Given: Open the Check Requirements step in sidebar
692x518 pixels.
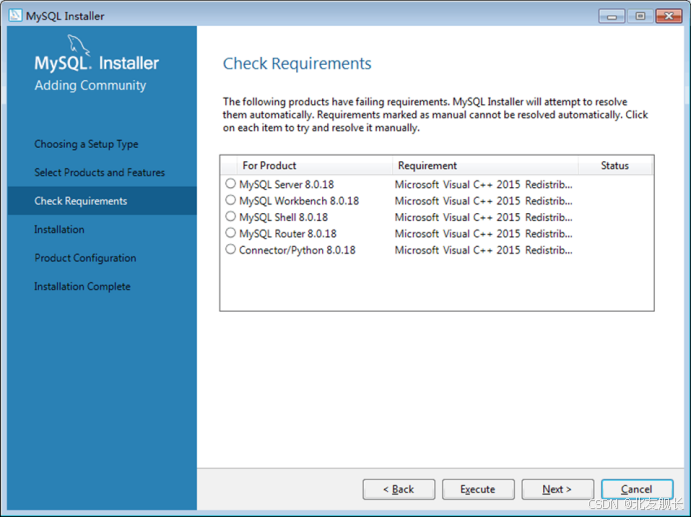Looking at the screenshot, I should (x=102, y=201).
